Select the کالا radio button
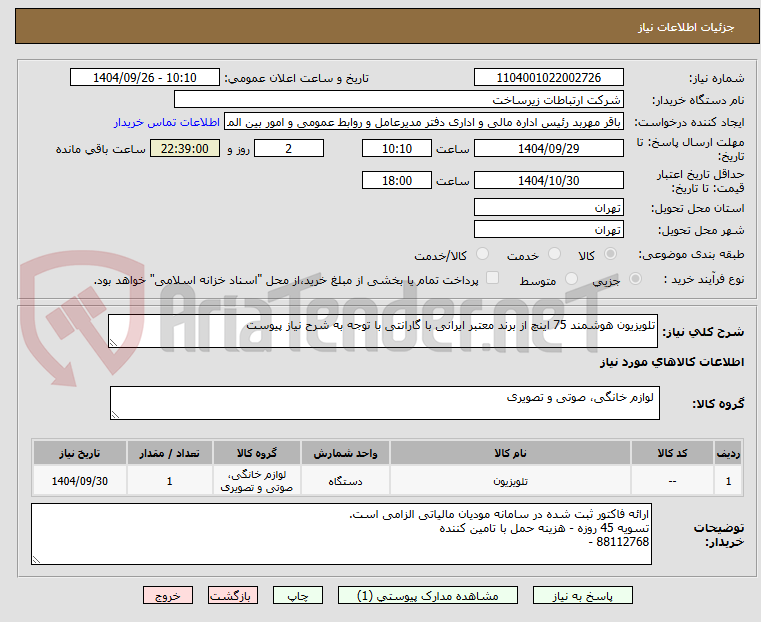 point(611,254)
